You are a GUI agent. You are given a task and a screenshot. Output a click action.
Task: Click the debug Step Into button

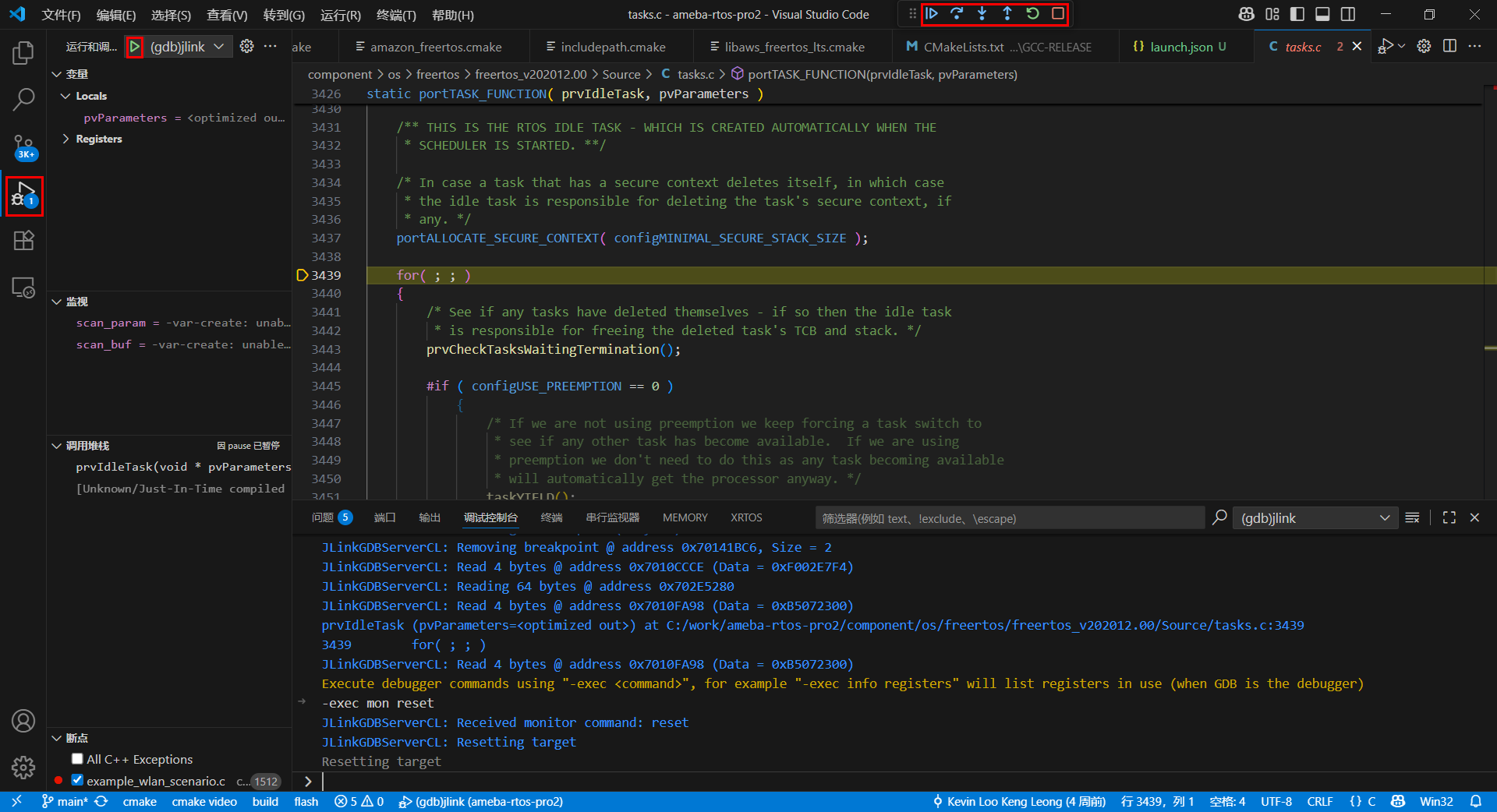point(982,13)
